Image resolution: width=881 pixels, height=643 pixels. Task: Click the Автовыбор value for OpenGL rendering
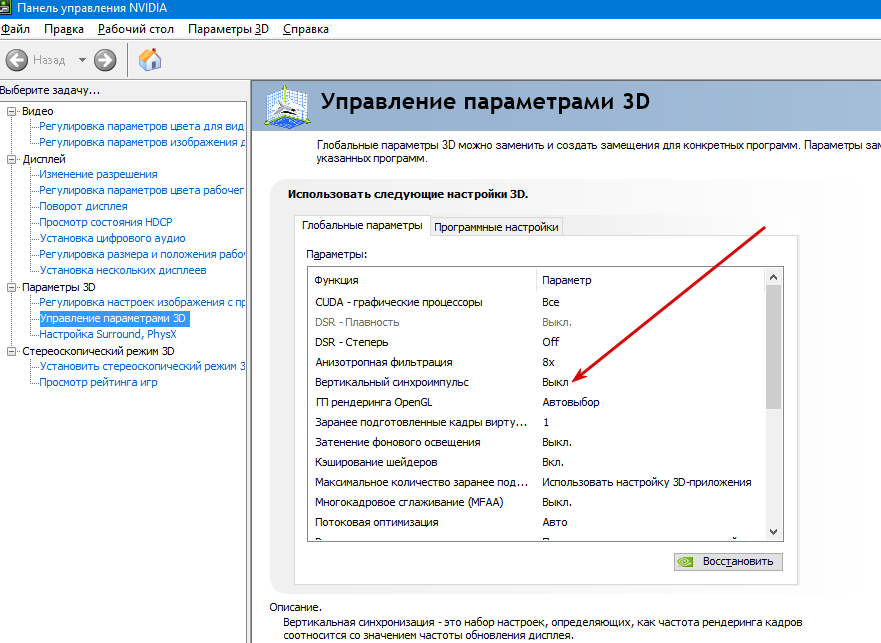[x=571, y=402]
